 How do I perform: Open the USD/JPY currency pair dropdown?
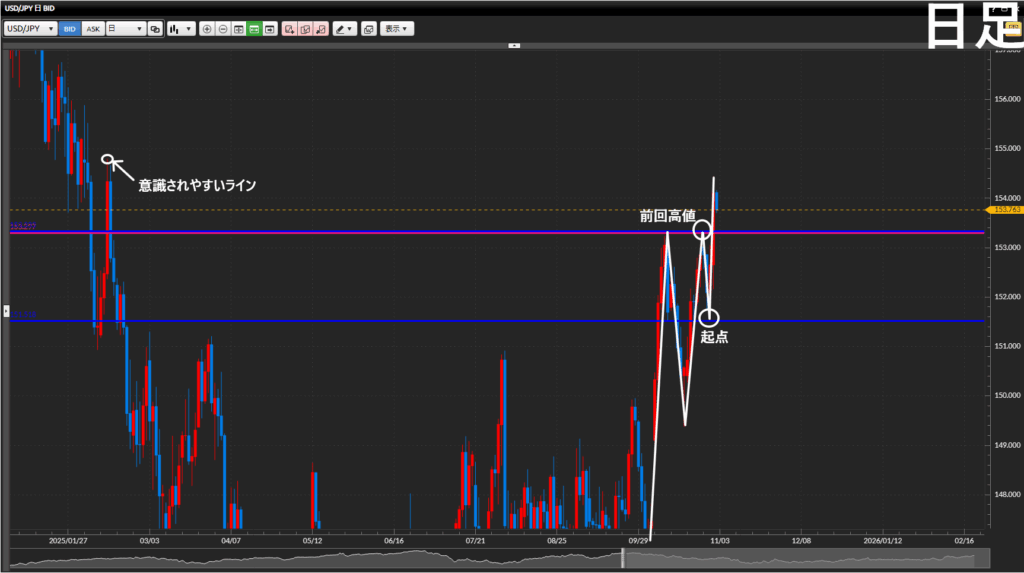click(x=30, y=29)
